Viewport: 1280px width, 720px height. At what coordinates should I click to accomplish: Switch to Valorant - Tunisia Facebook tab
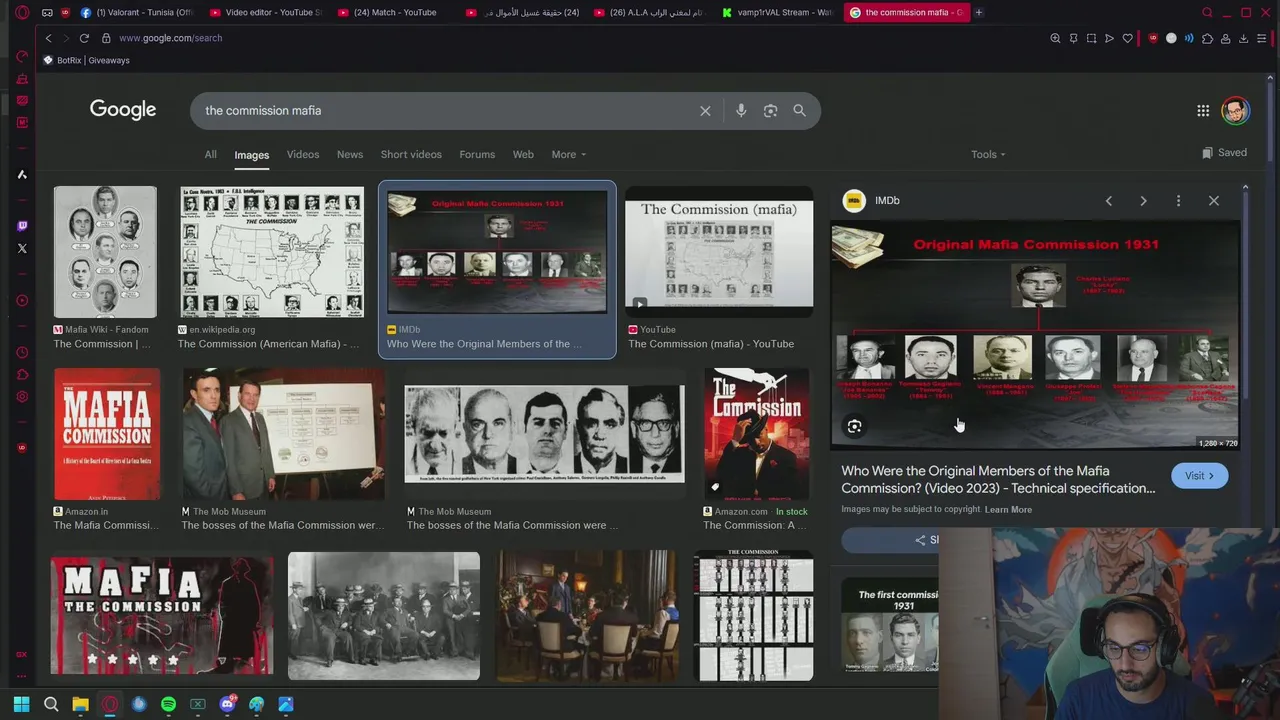coord(137,12)
